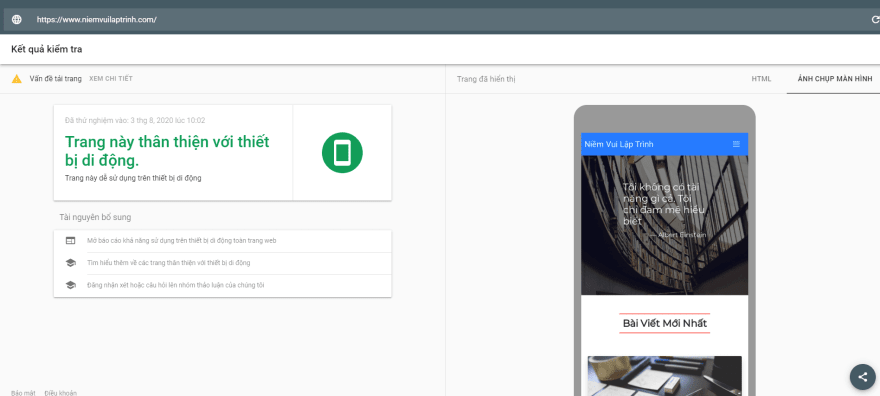The width and height of the screenshot is (880, 396).
Task: Click graduation cap icon beside 'Tìm hiểu thêm'
Action: pyautogui.click(x=71, y=263)
